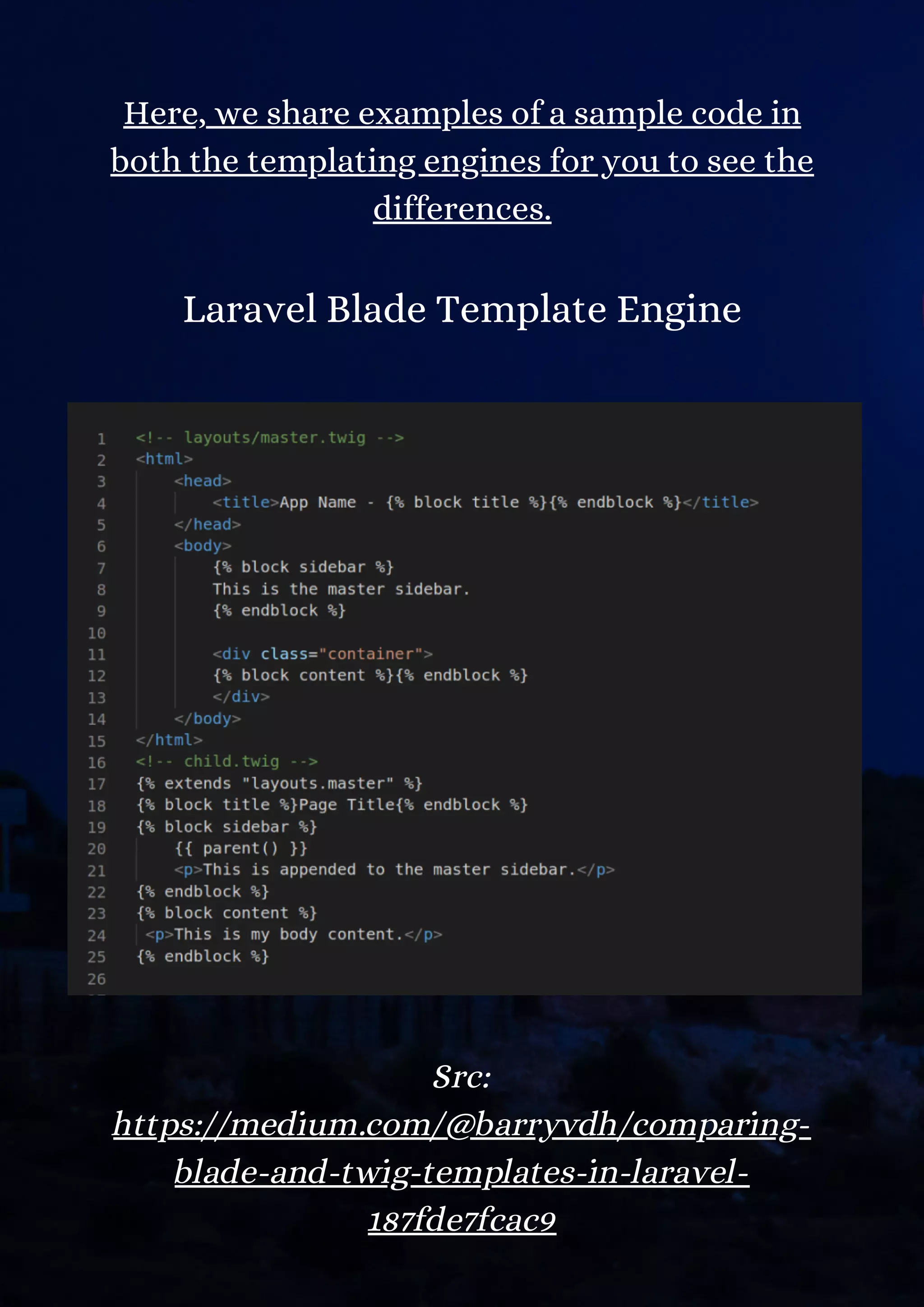Click 'This is the master sidebar.' text
This screenshot has height=1307, width=924.
tap(342, 589)
